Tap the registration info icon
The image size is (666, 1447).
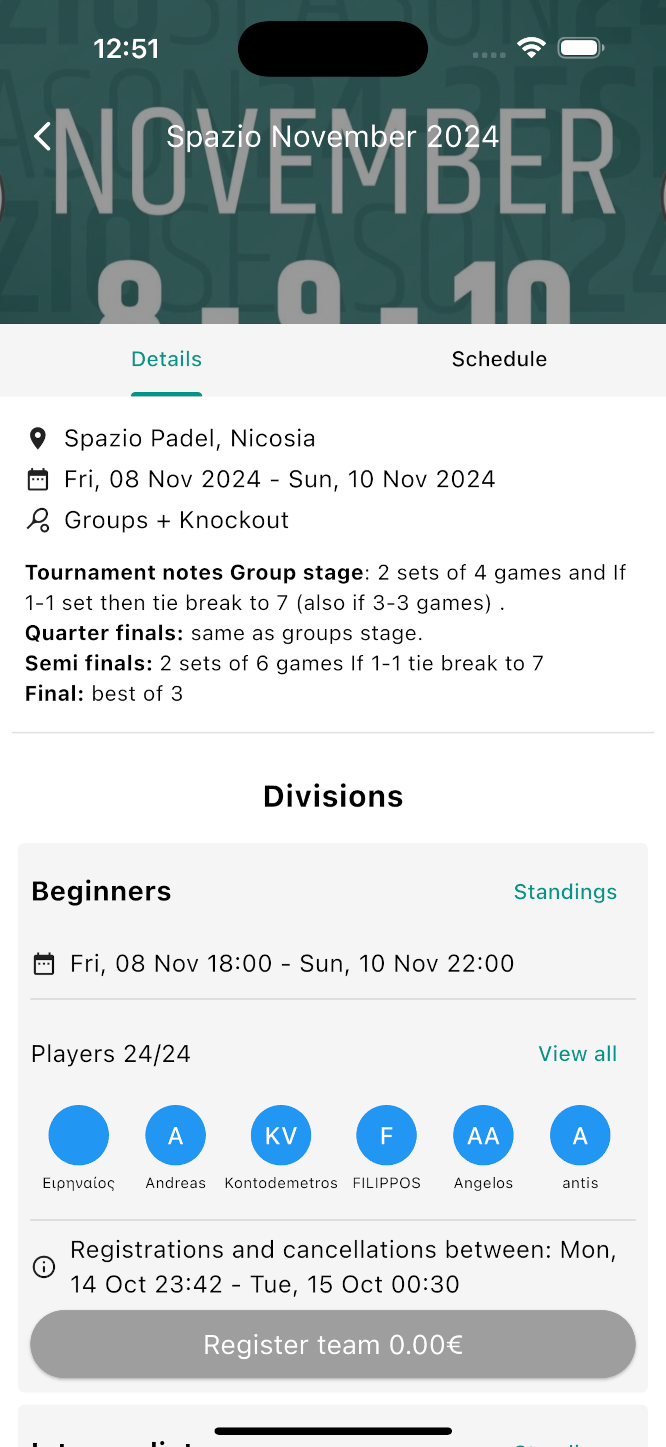[x=44, y=1267]
